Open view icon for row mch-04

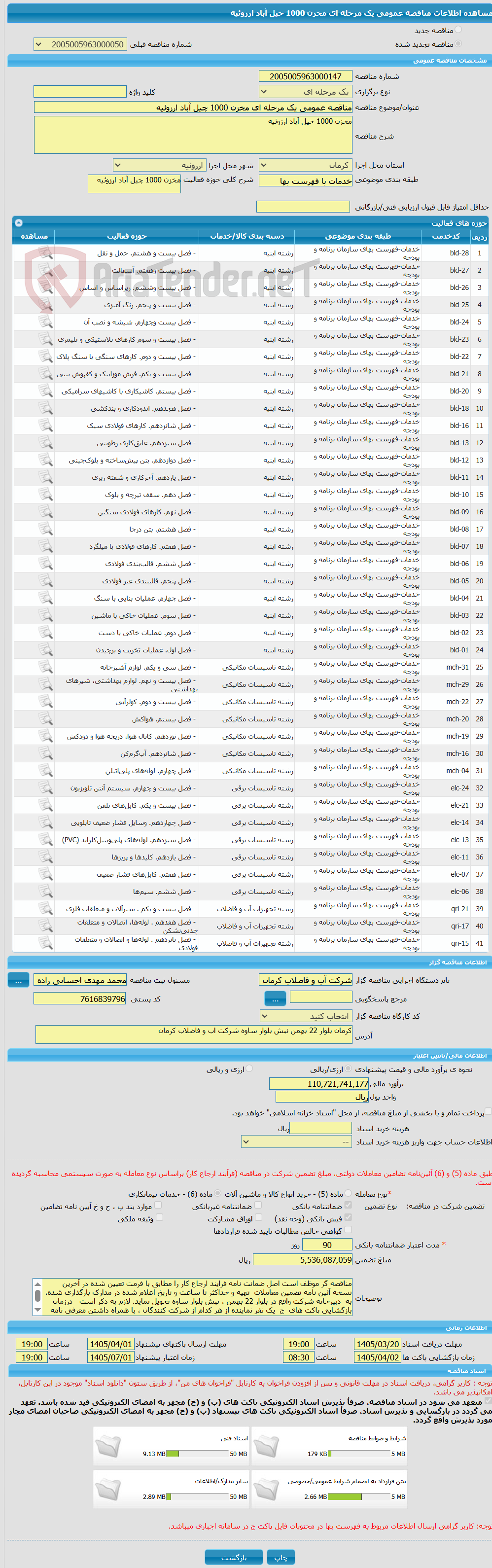pos(46,771)
